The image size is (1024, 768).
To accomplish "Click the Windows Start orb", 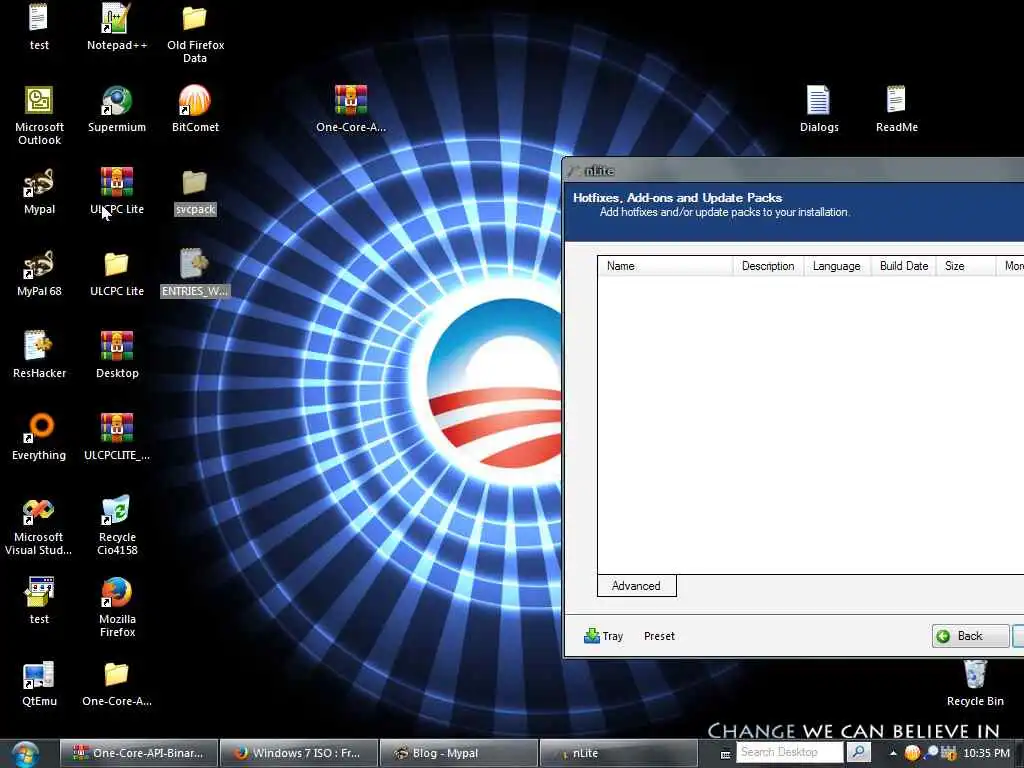I will [25, 754].
